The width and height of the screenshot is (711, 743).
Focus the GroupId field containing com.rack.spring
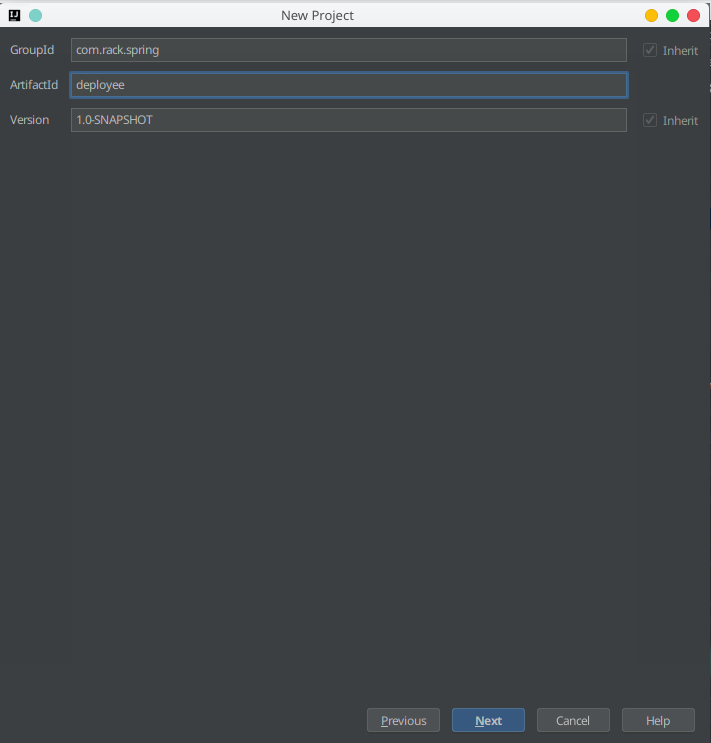coord(348,50)
